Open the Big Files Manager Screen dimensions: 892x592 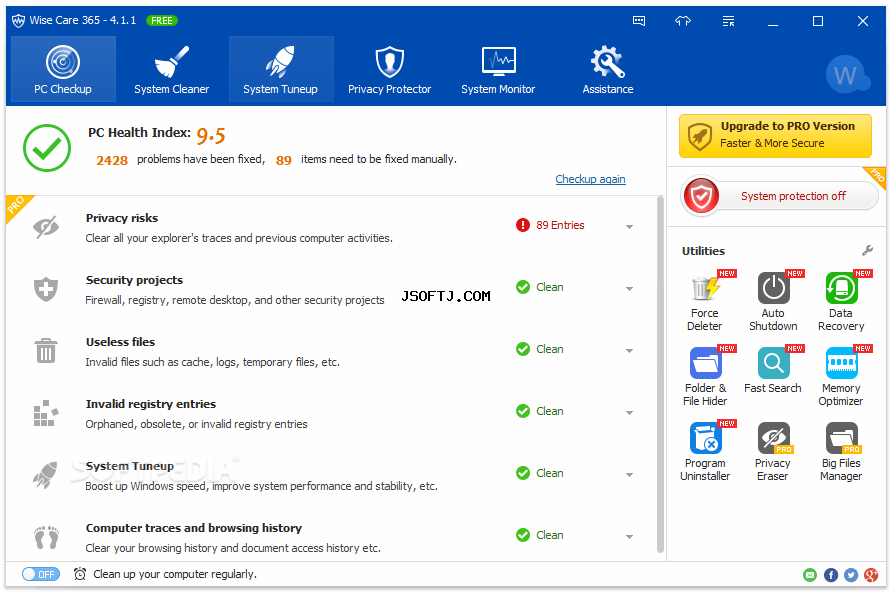tap(841, 452)
